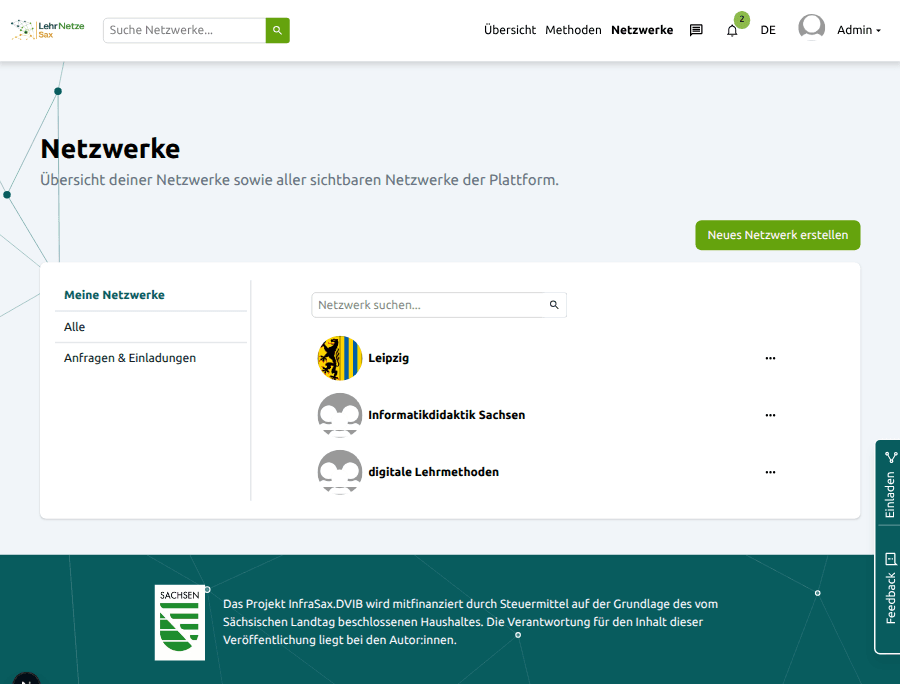
Task: Go to Übersicht page
Action: coord(510,30)
